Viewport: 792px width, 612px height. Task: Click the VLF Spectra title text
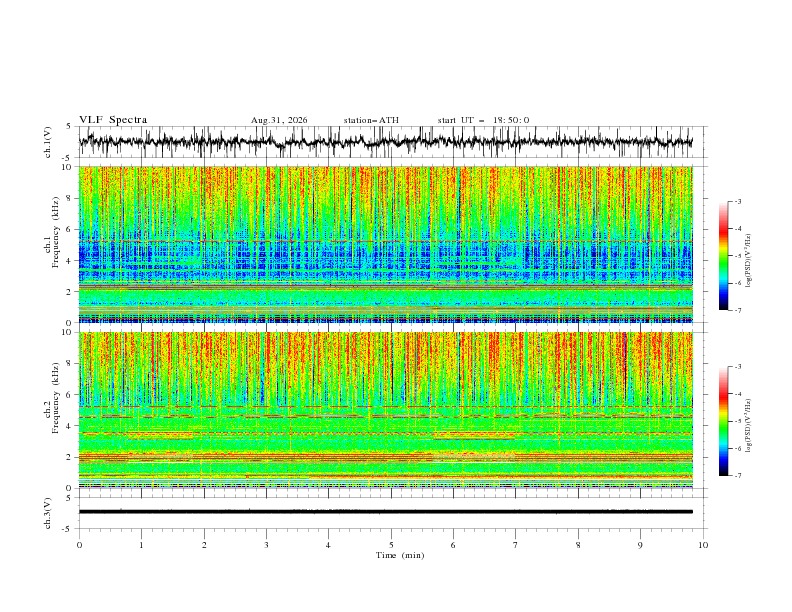113,120
